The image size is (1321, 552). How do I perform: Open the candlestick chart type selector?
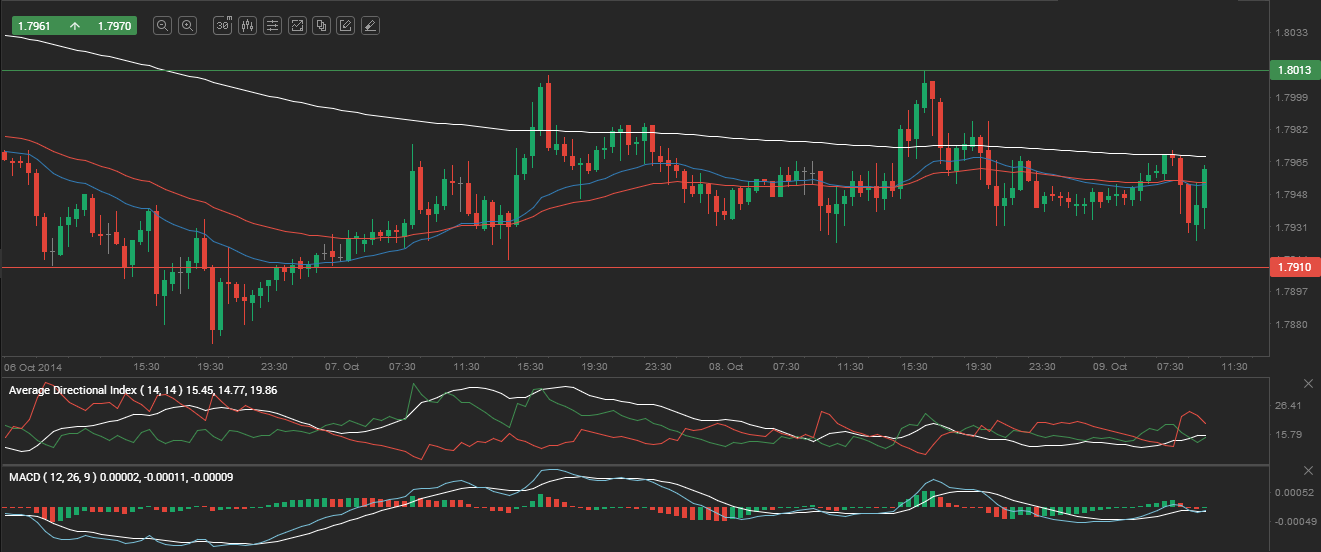tap(247, 26)
